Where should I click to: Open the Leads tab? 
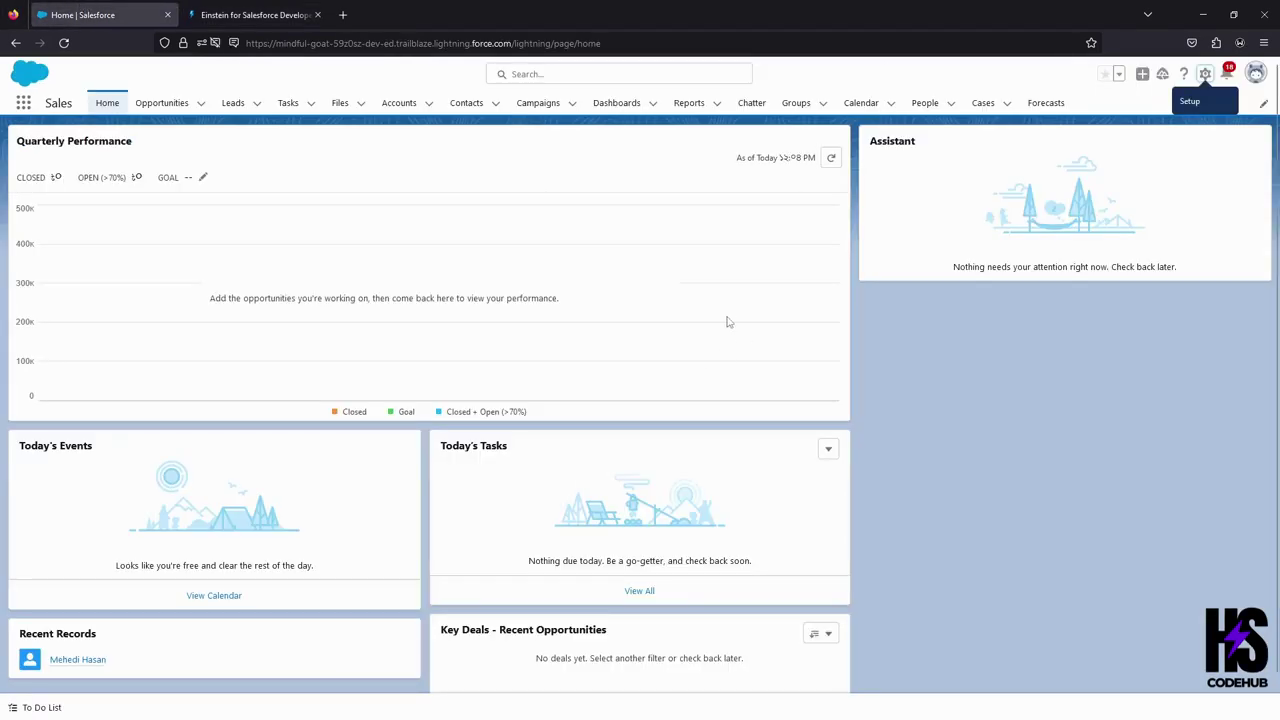point(233,103)
